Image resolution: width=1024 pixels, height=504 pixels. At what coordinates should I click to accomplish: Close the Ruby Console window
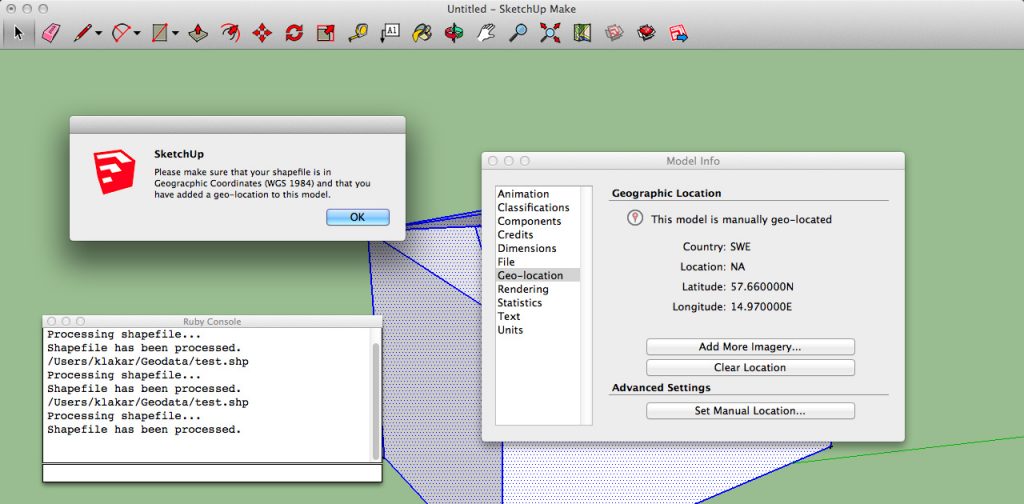click(51, 321)
